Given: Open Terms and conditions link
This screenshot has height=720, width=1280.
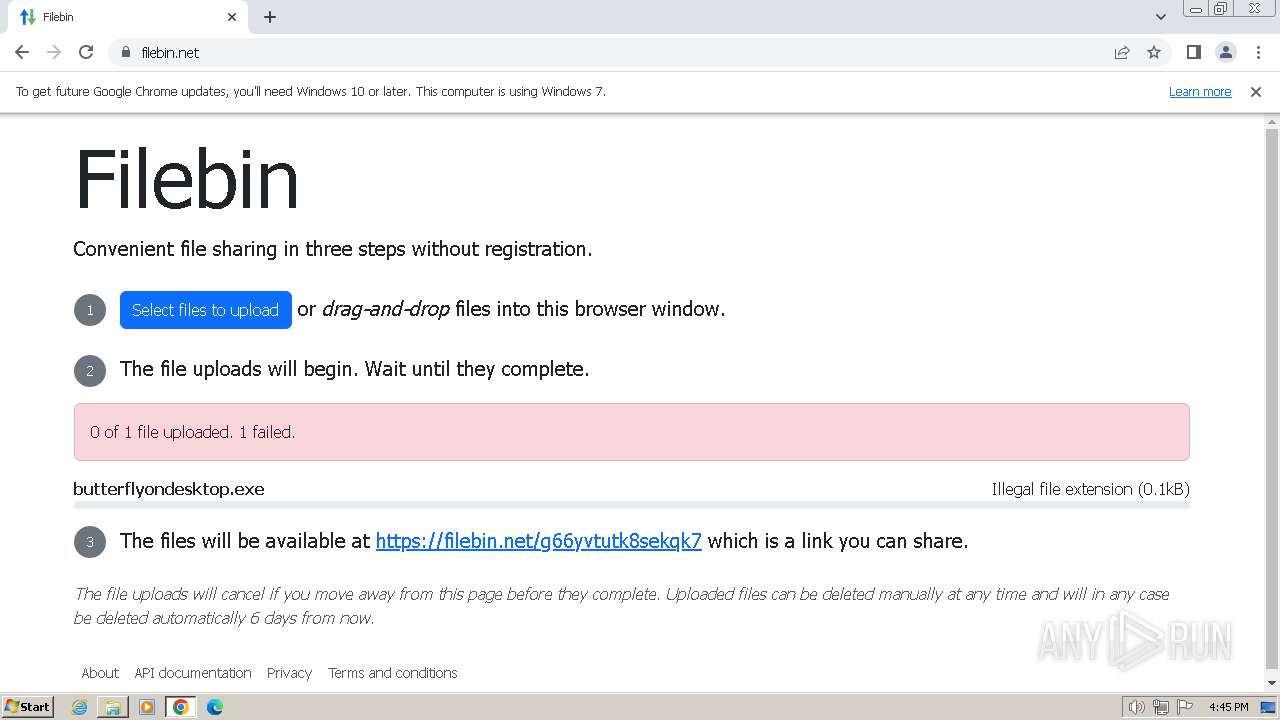Looking at the screenshot, I should [393, 673].
